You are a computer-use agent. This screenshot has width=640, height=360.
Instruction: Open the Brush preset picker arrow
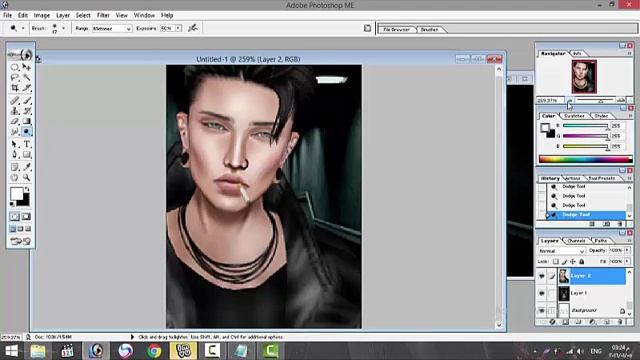coord(63,28)
